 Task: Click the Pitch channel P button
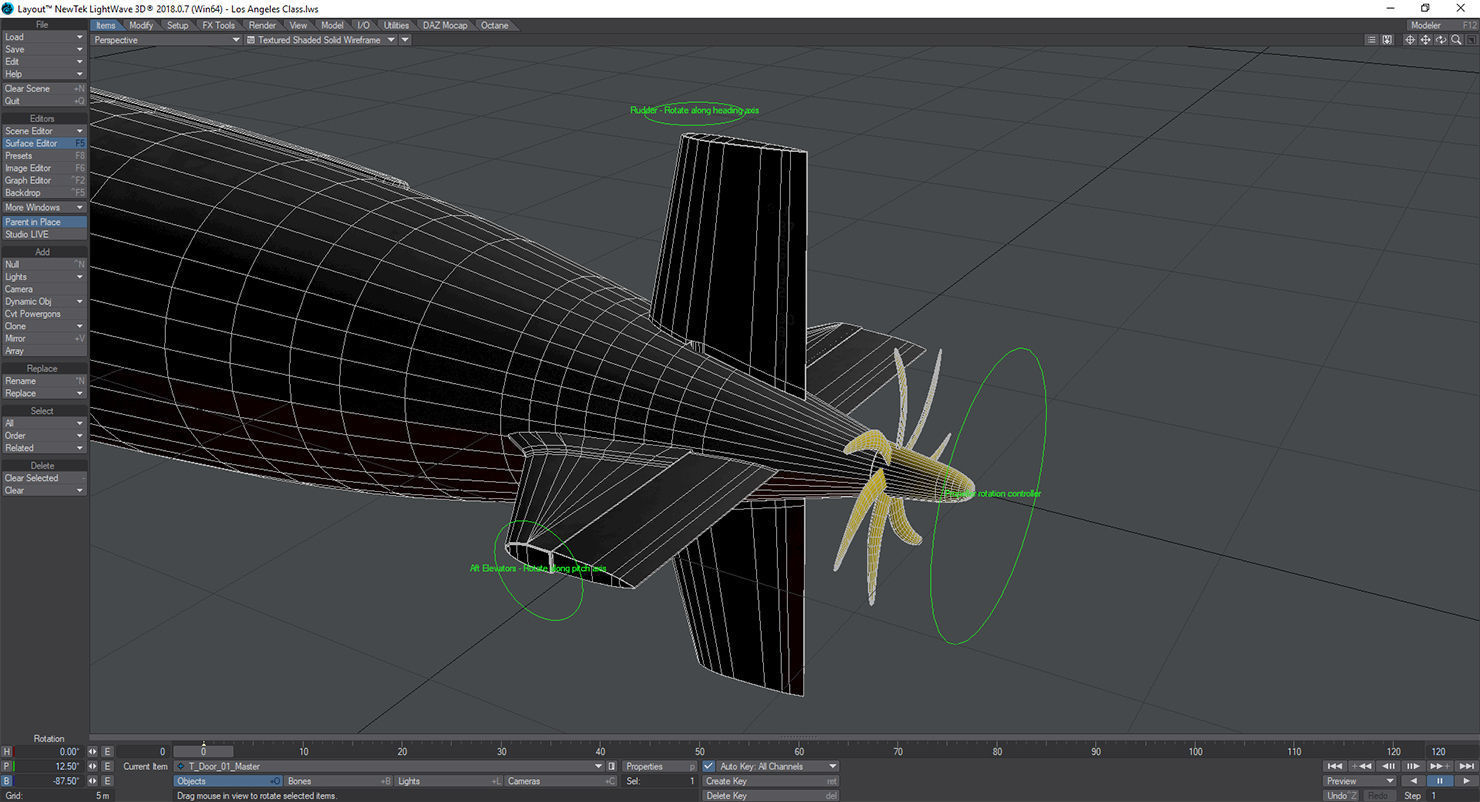pyautogui.click(x=7, y=767)
